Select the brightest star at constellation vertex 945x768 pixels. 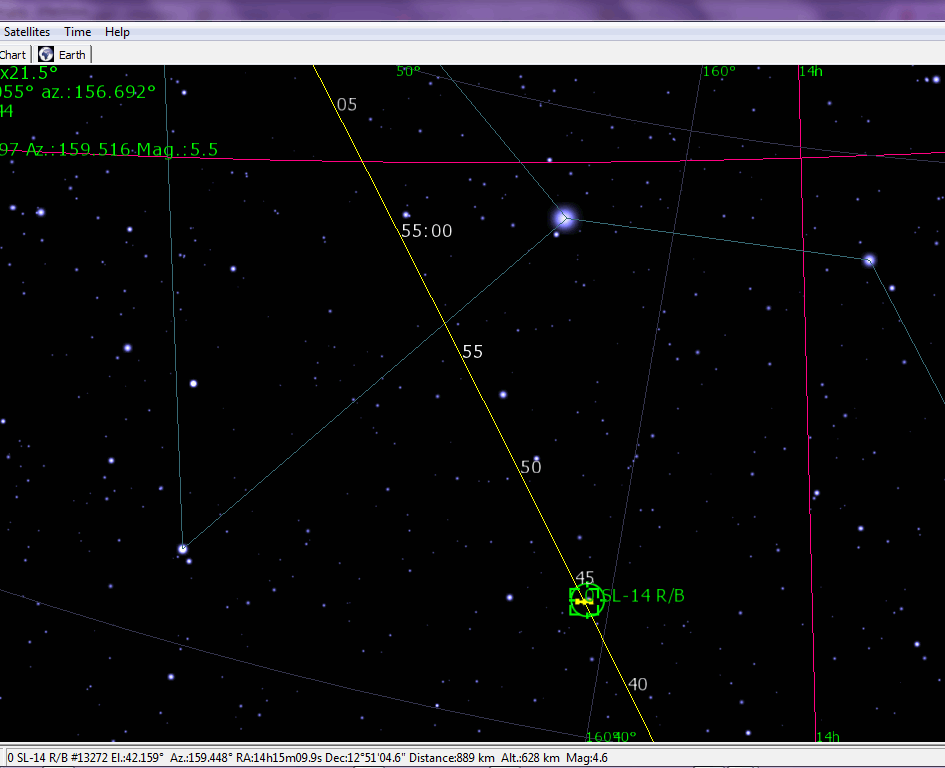[564, 218]
